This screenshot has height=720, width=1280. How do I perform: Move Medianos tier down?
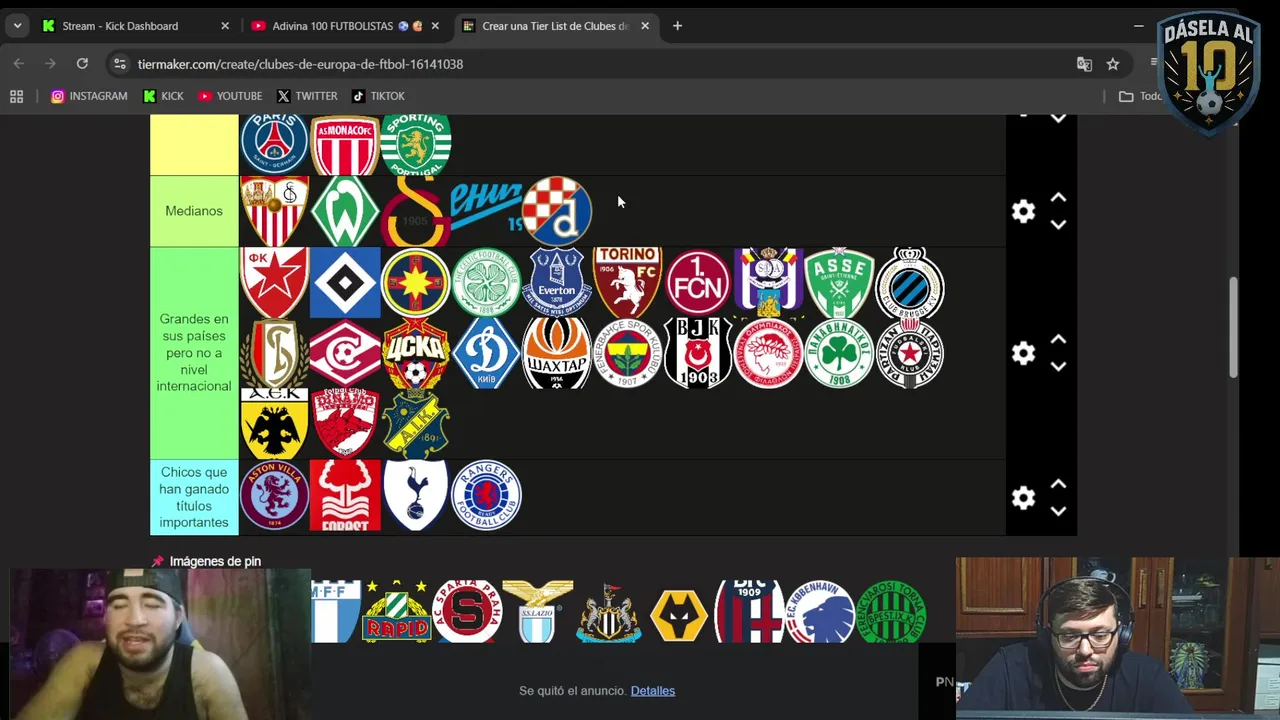[x=1058, y=225]
